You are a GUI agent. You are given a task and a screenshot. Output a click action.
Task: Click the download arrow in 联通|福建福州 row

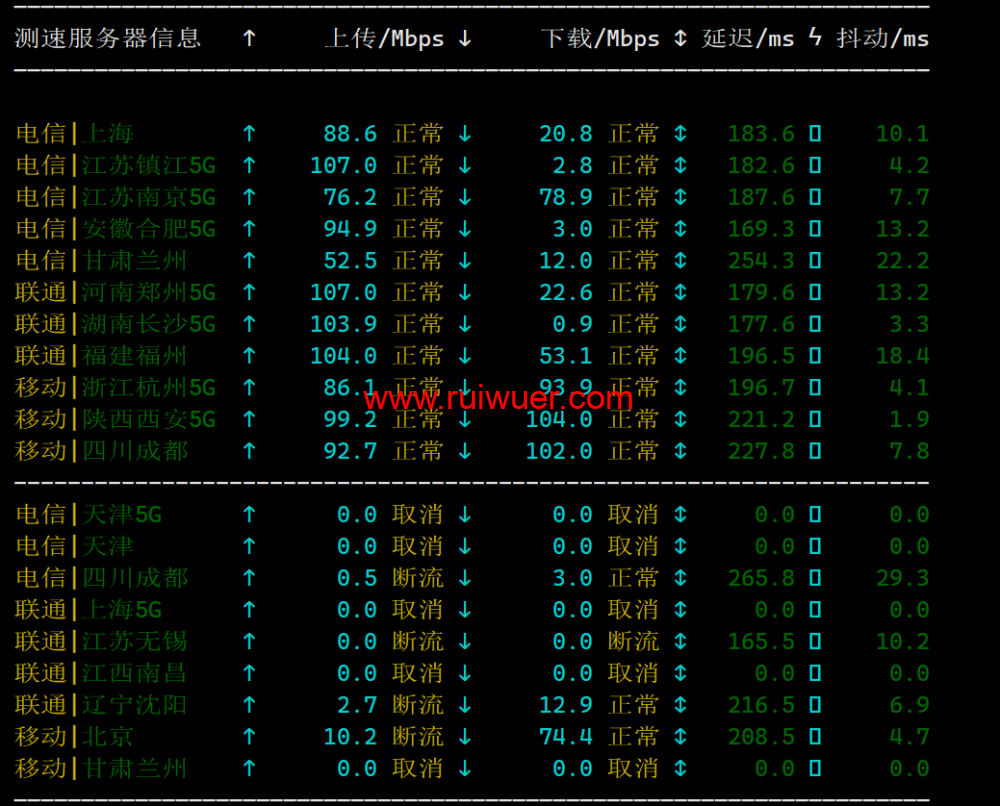click(464, 356)
